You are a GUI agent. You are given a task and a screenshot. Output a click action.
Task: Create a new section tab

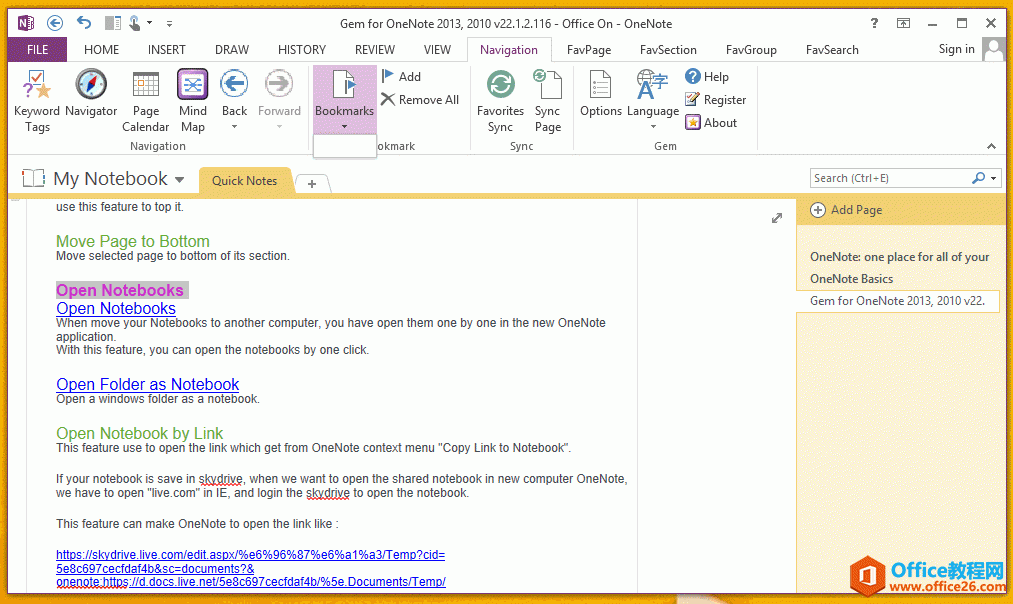312,184
